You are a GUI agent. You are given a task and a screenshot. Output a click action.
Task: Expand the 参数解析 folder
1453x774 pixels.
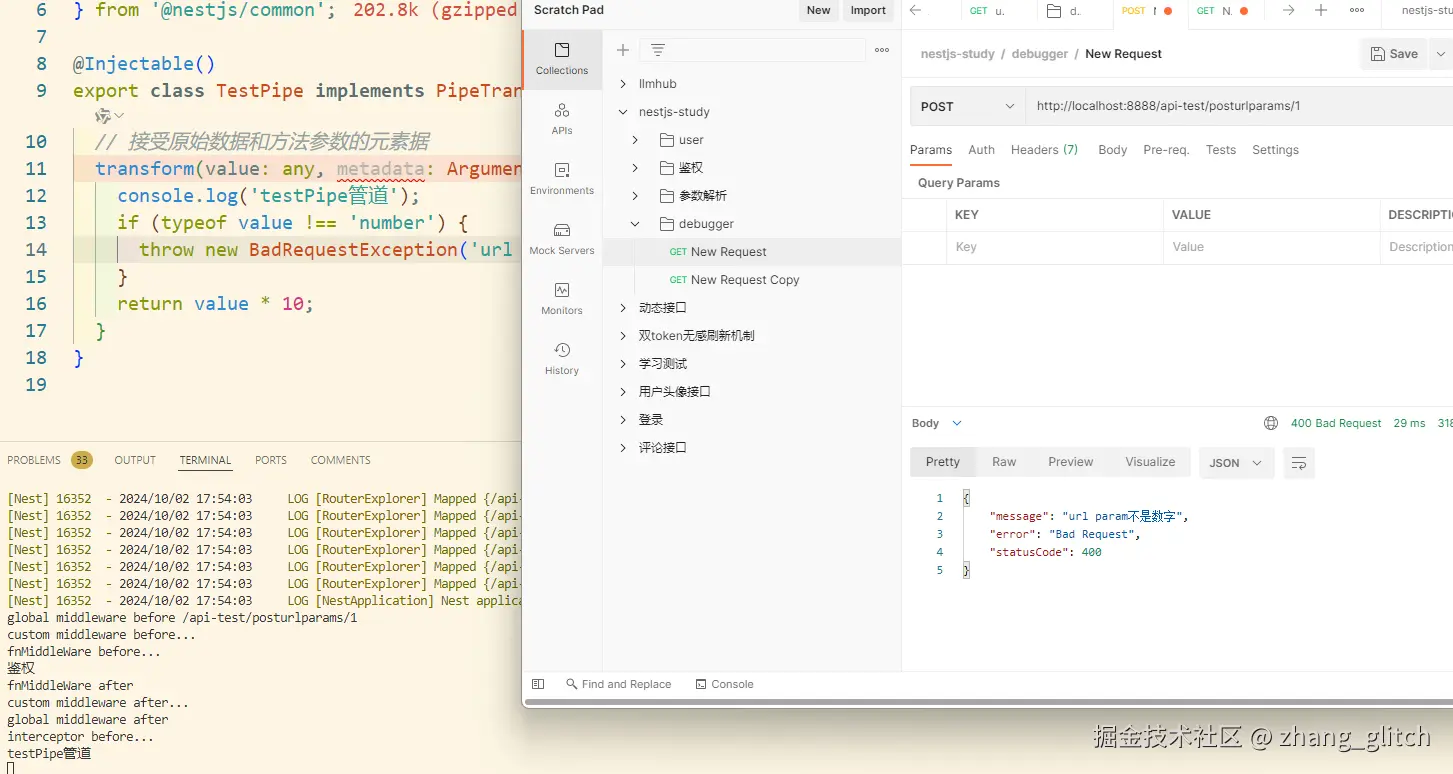(x=635, y=196)
